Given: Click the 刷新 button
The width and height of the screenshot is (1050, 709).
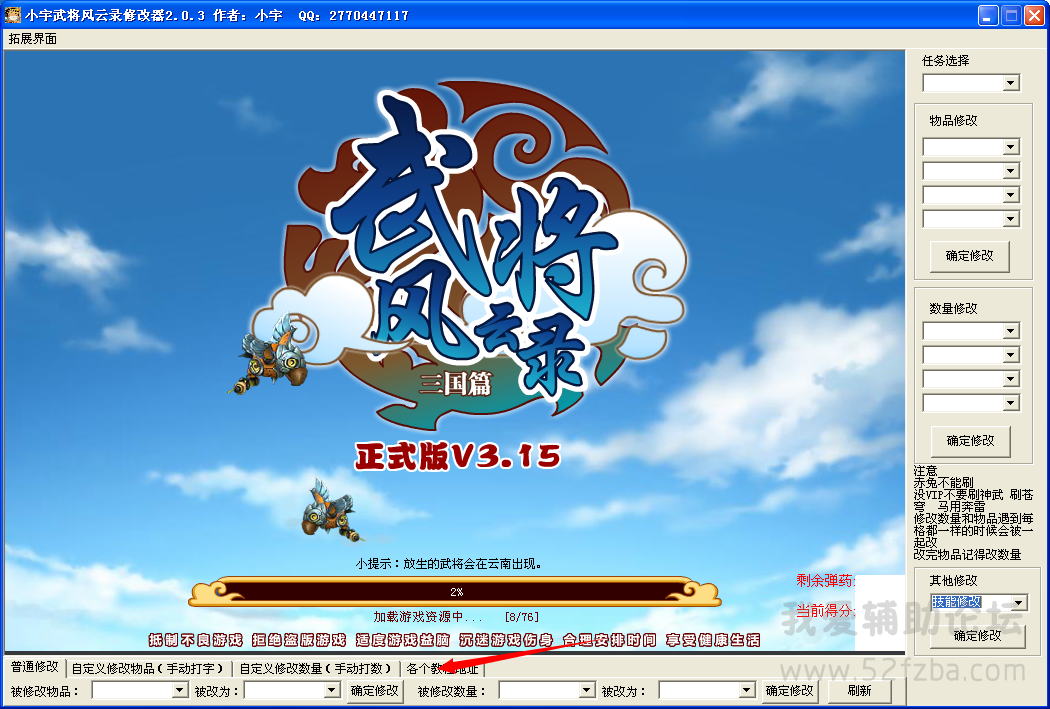Looking at the screenshot, I should click(x=859, y=691).
